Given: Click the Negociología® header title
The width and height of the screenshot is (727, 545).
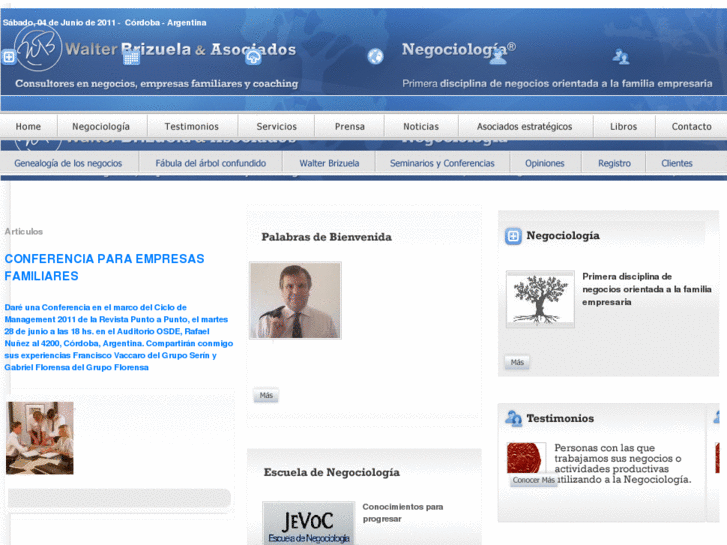Looking at the screenshot, I should click(x=459, y=49).
